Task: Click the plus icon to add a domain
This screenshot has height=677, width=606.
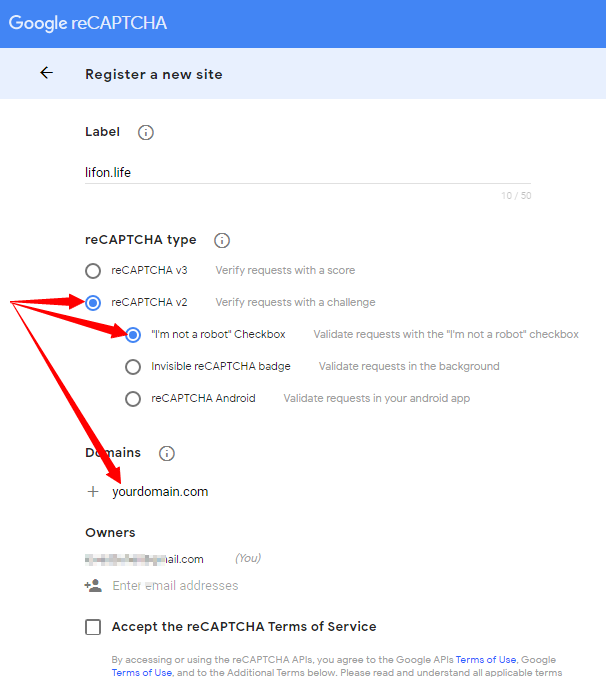Action: point(93,491)
